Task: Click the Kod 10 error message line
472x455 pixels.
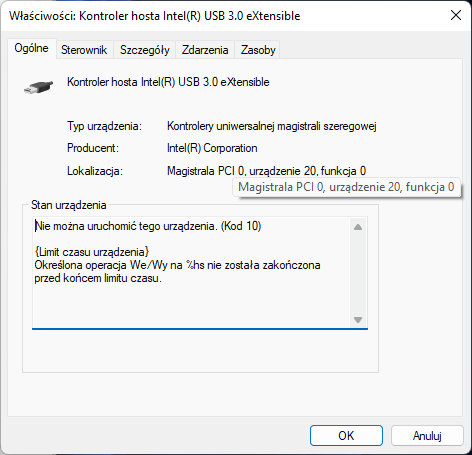Action: click(148, 226)
